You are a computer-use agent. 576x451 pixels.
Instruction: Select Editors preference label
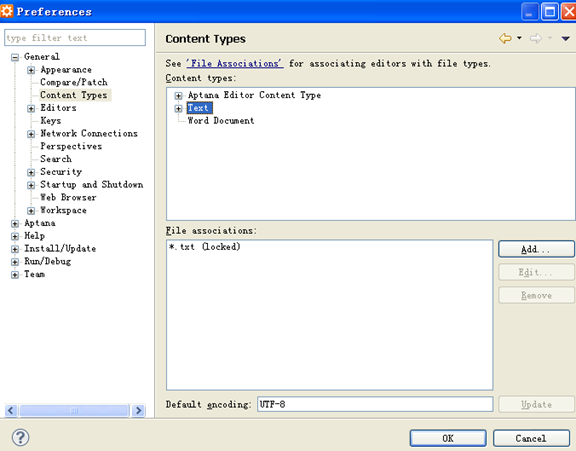pyautogui.click(x=58, y=108)
